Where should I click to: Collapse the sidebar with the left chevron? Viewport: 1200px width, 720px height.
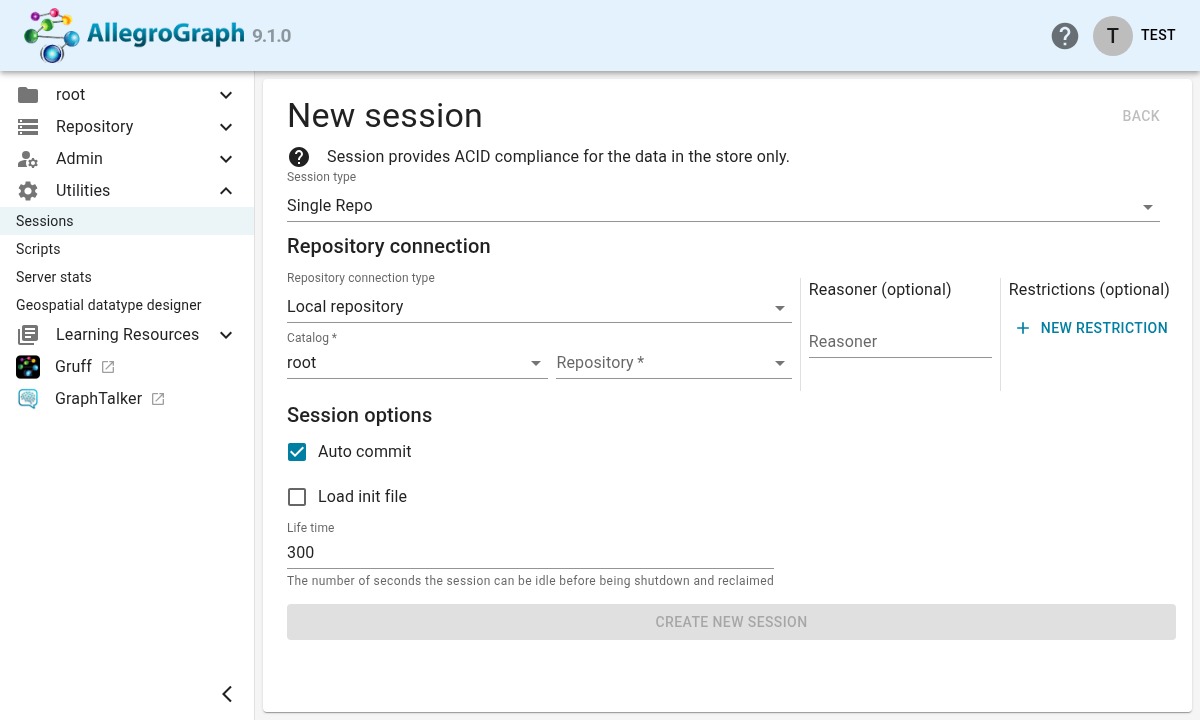pyautogui.click(x=227, y=694)
